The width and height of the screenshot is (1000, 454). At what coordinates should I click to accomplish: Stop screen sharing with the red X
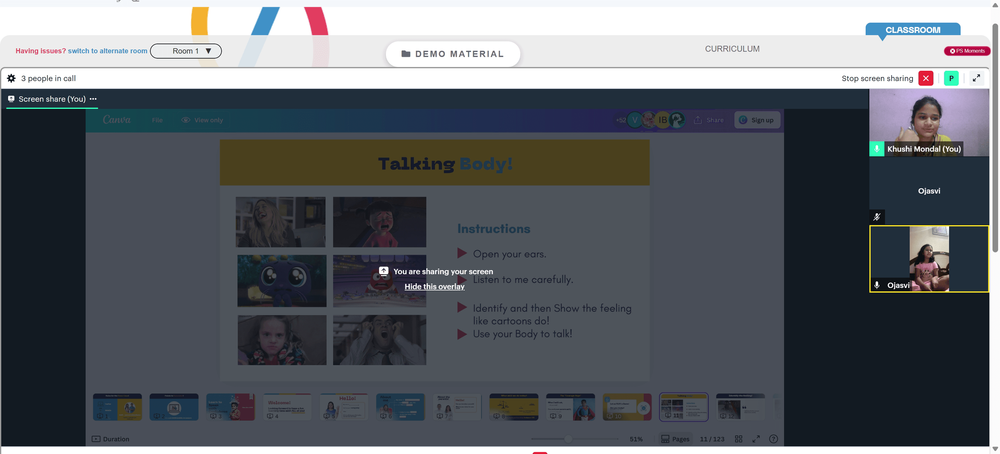tap(925, 78)
